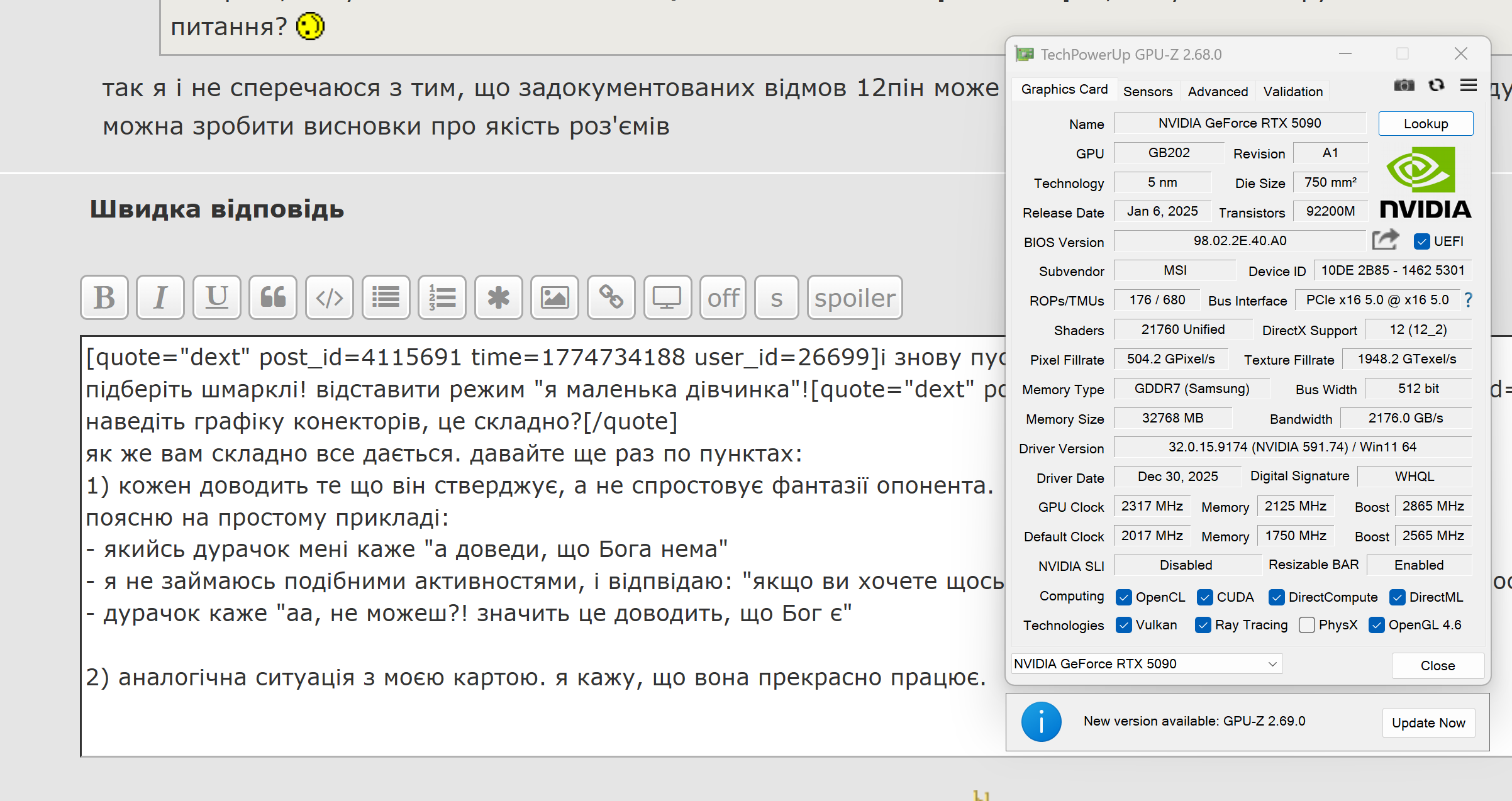Screen dimensions: 1512x801
Task: Click the Close button in GPU-Z
Action: 1438,666
